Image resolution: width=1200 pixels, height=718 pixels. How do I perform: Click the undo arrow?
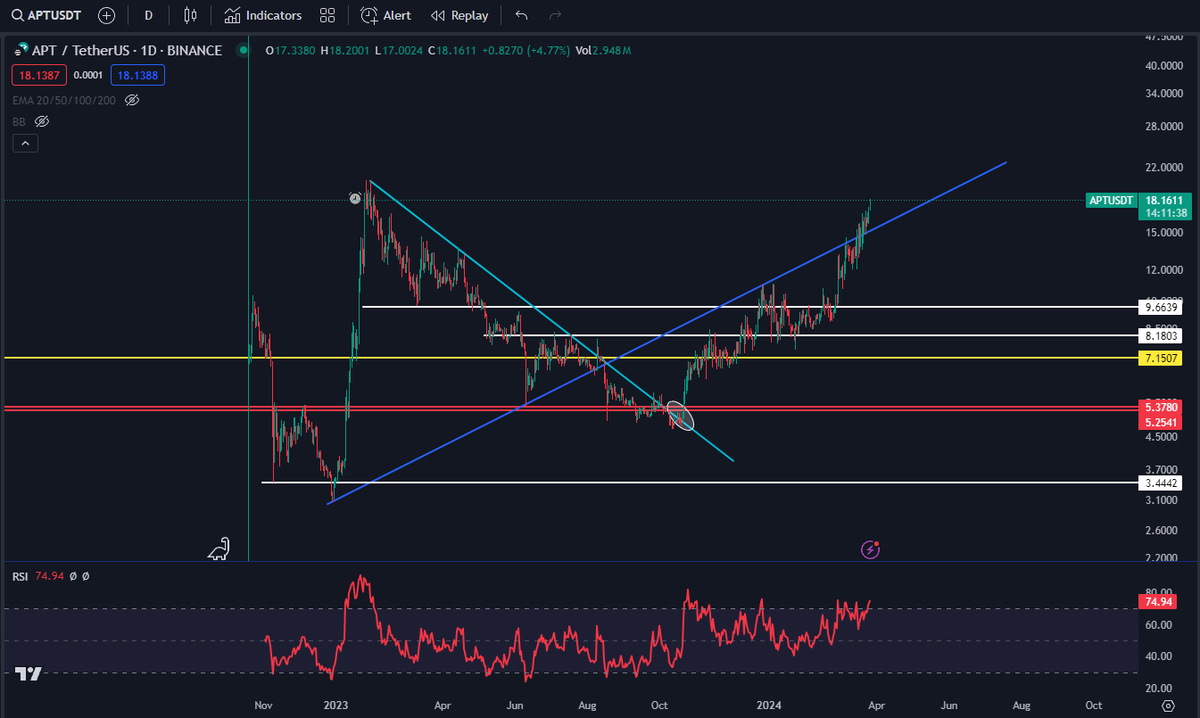pyautogui.click(x=521, y=15)
